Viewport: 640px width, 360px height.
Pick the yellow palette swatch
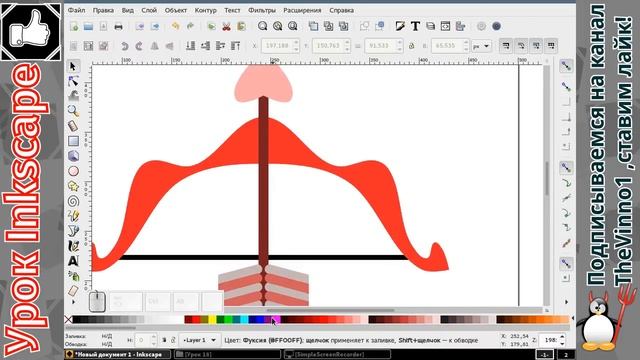tap(212, 320)
